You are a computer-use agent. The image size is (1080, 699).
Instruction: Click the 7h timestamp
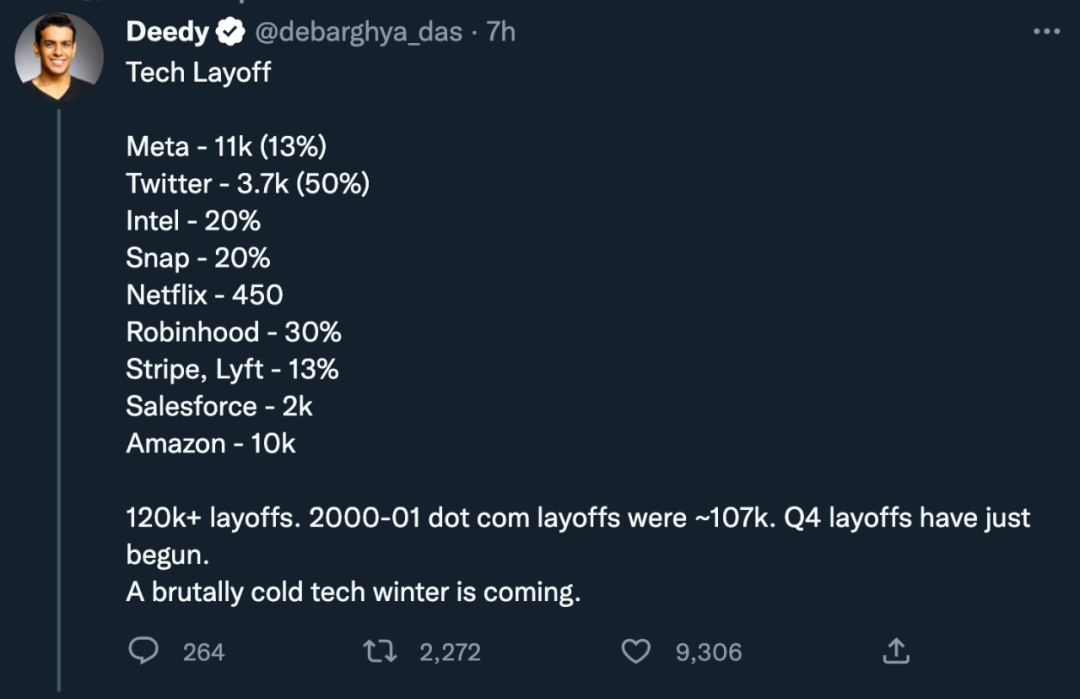[x=501, y=32]
